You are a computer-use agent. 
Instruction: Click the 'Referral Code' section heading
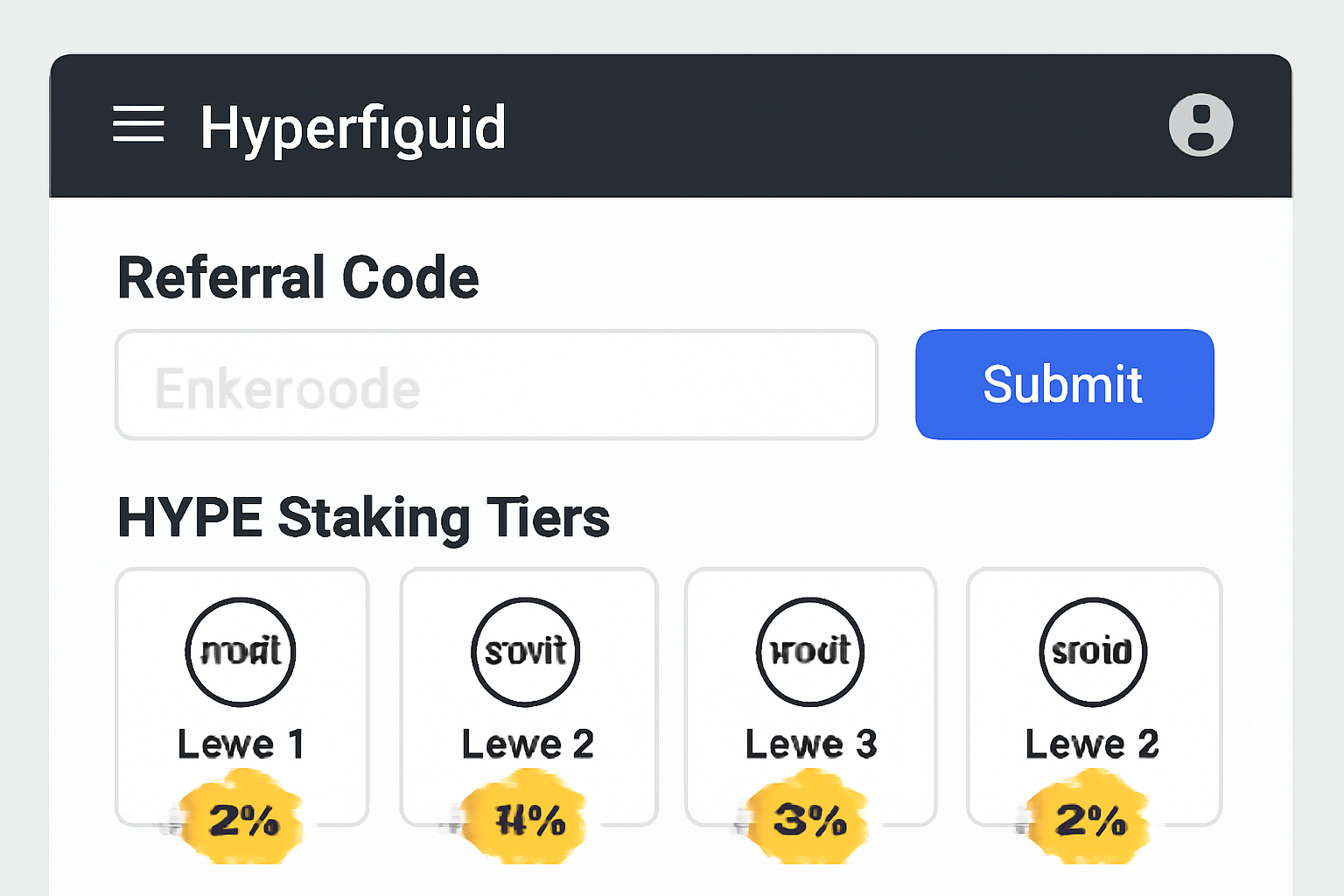click(298, 277)
